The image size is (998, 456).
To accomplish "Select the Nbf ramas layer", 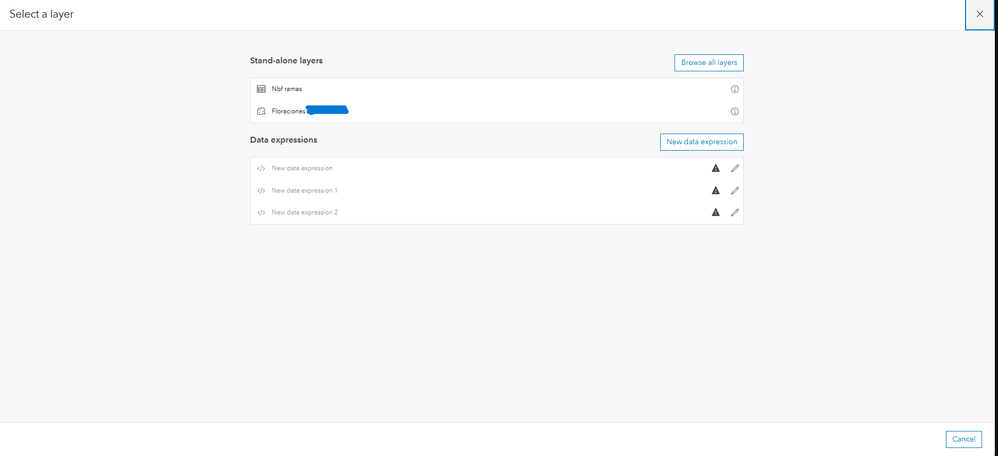I will (x=287, y=89).
